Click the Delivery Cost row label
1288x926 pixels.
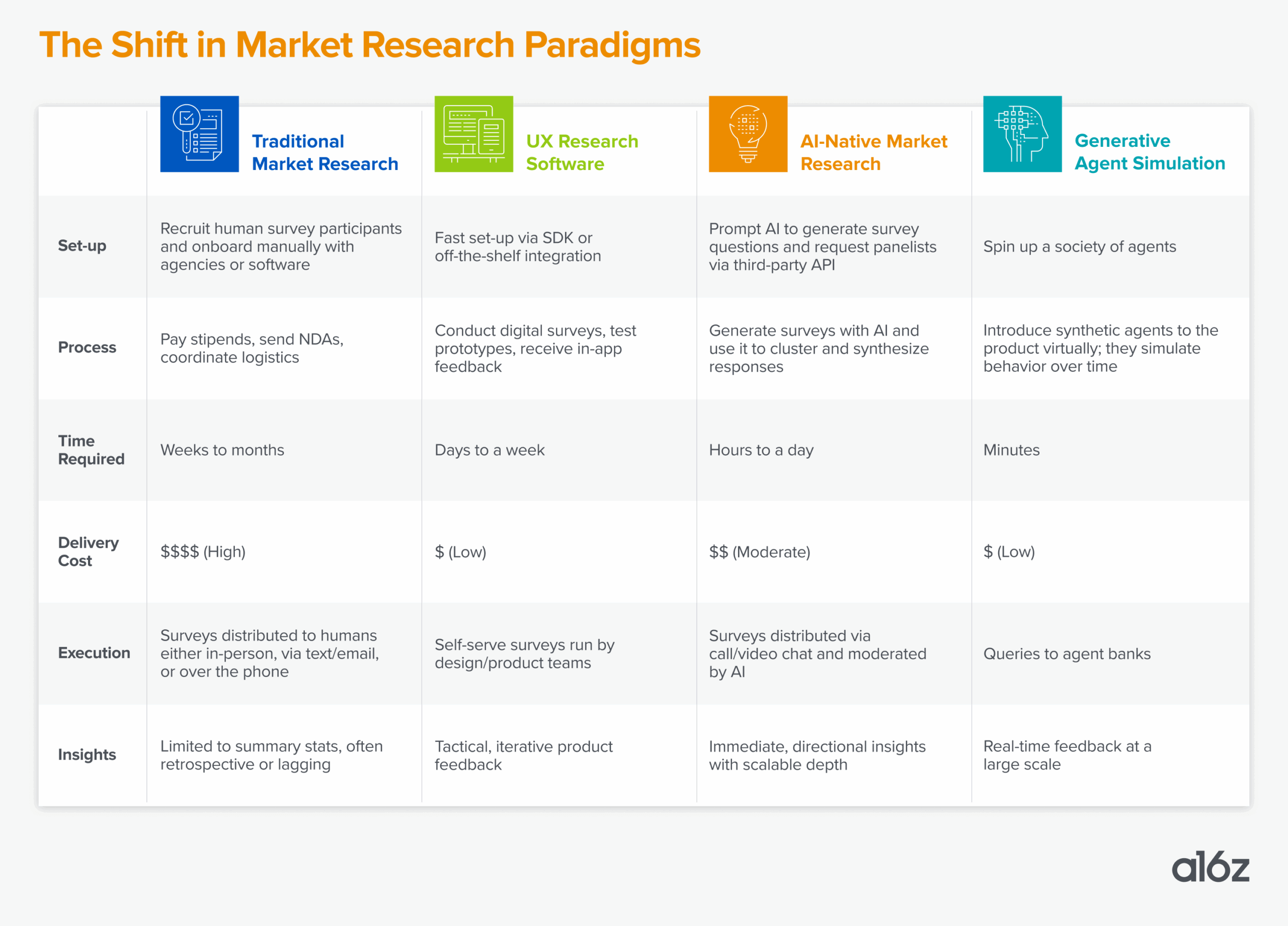coord(88,551)
